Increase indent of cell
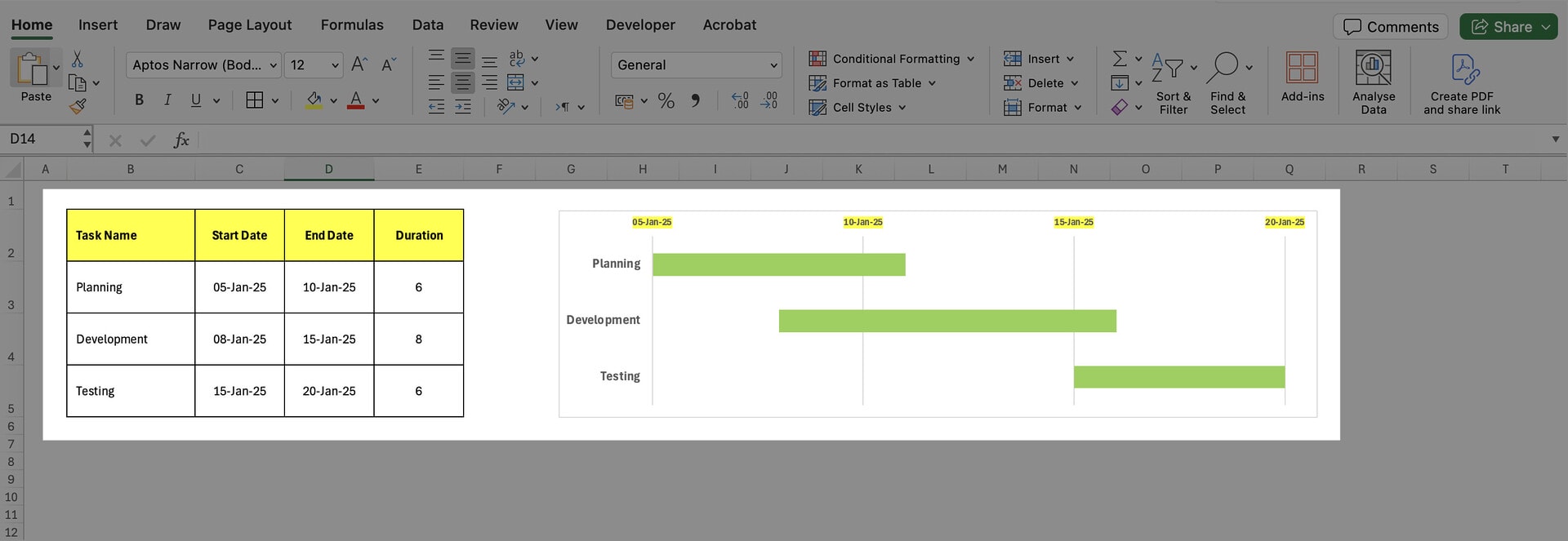This screenshot has height=541, width=1568. tap(463, 107)
